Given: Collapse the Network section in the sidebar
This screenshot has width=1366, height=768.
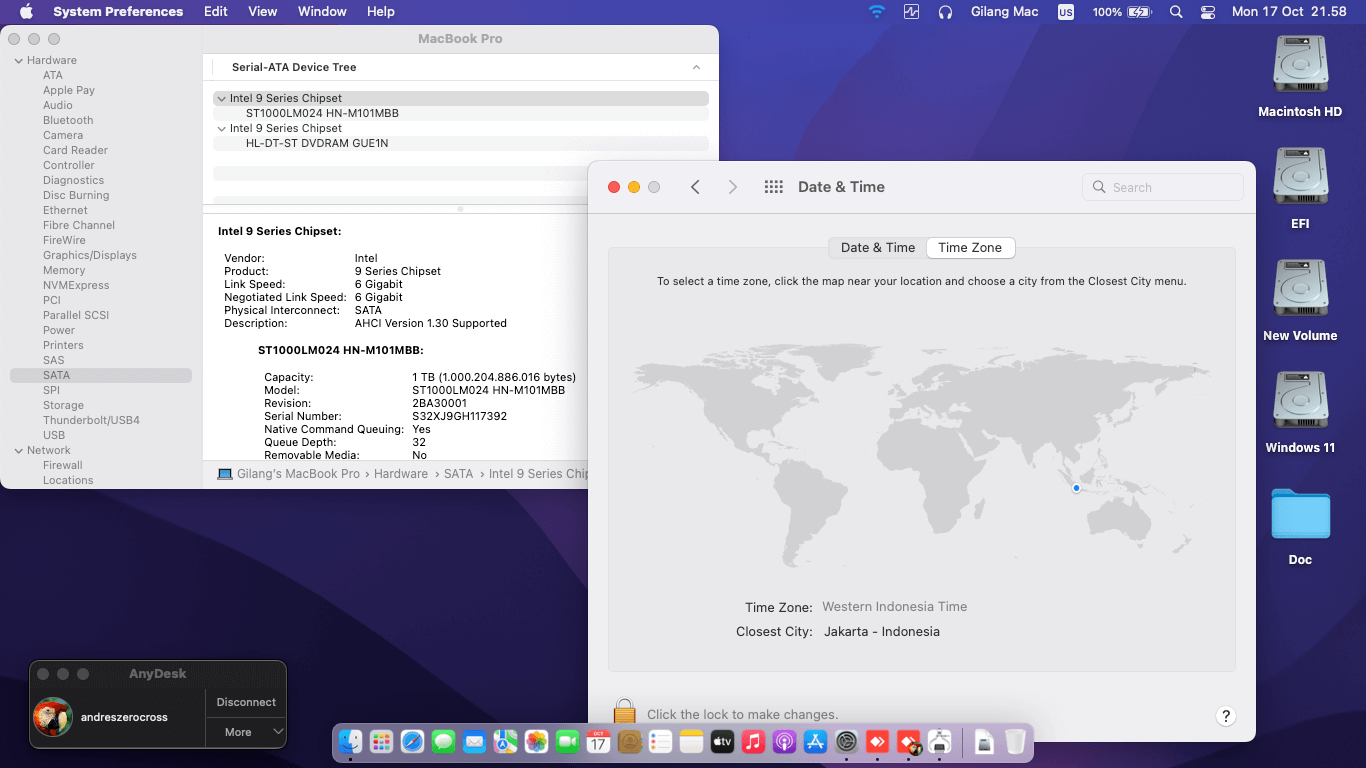Looking at the screenshot, I should pos(18,451).
